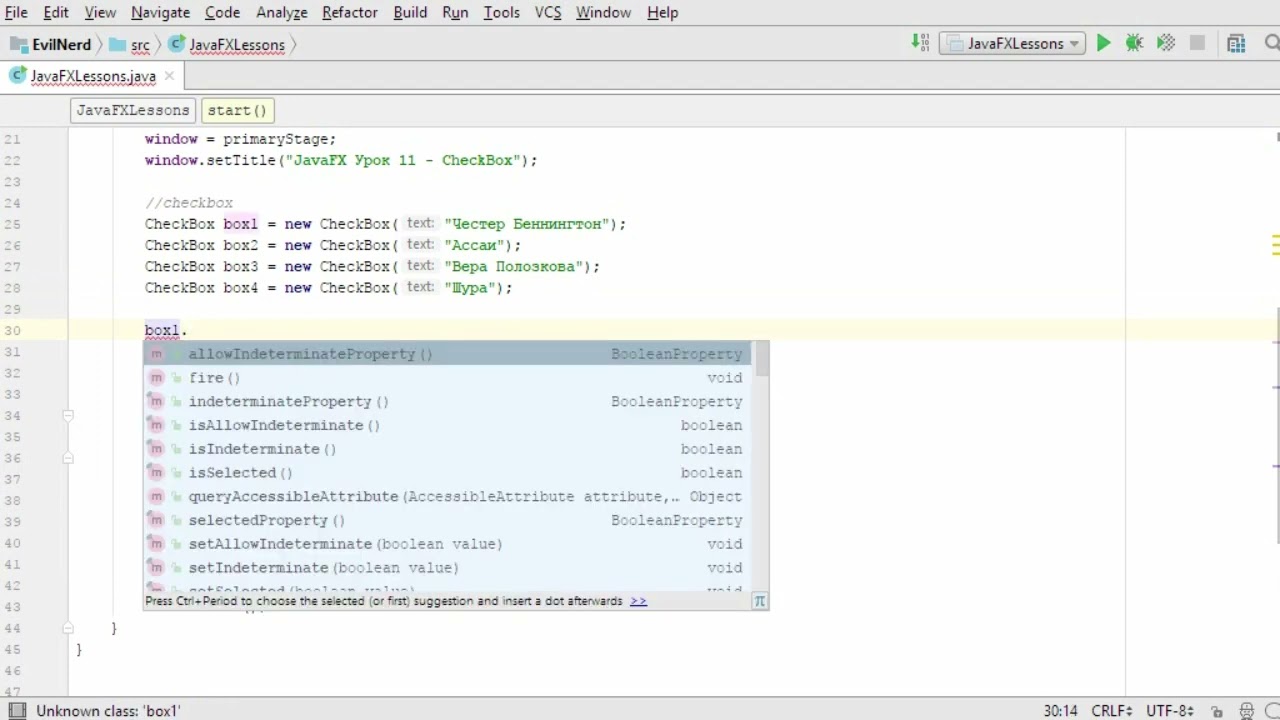Image resolution: width=1280 pixels, height=720 pixels.
Task: Select isSelected() suggestion
Action: (449, 473)
